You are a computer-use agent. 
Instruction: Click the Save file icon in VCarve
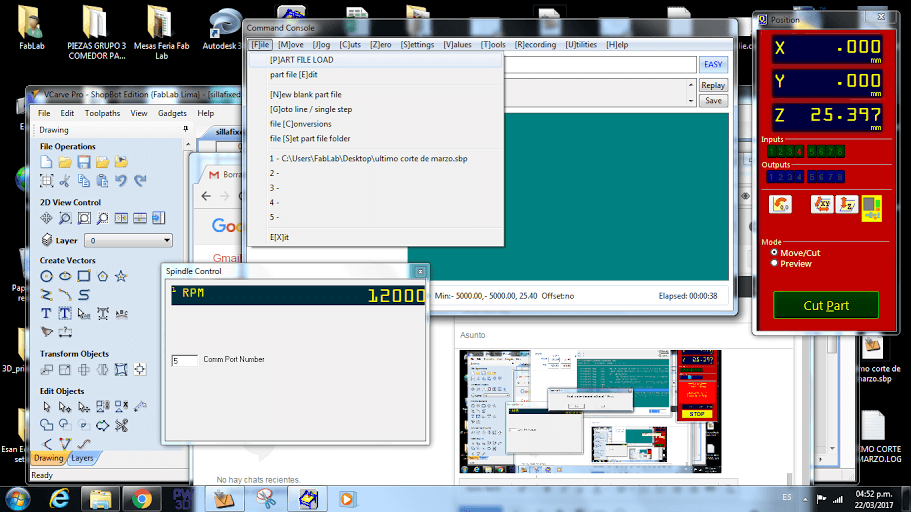tap(84, 162)
